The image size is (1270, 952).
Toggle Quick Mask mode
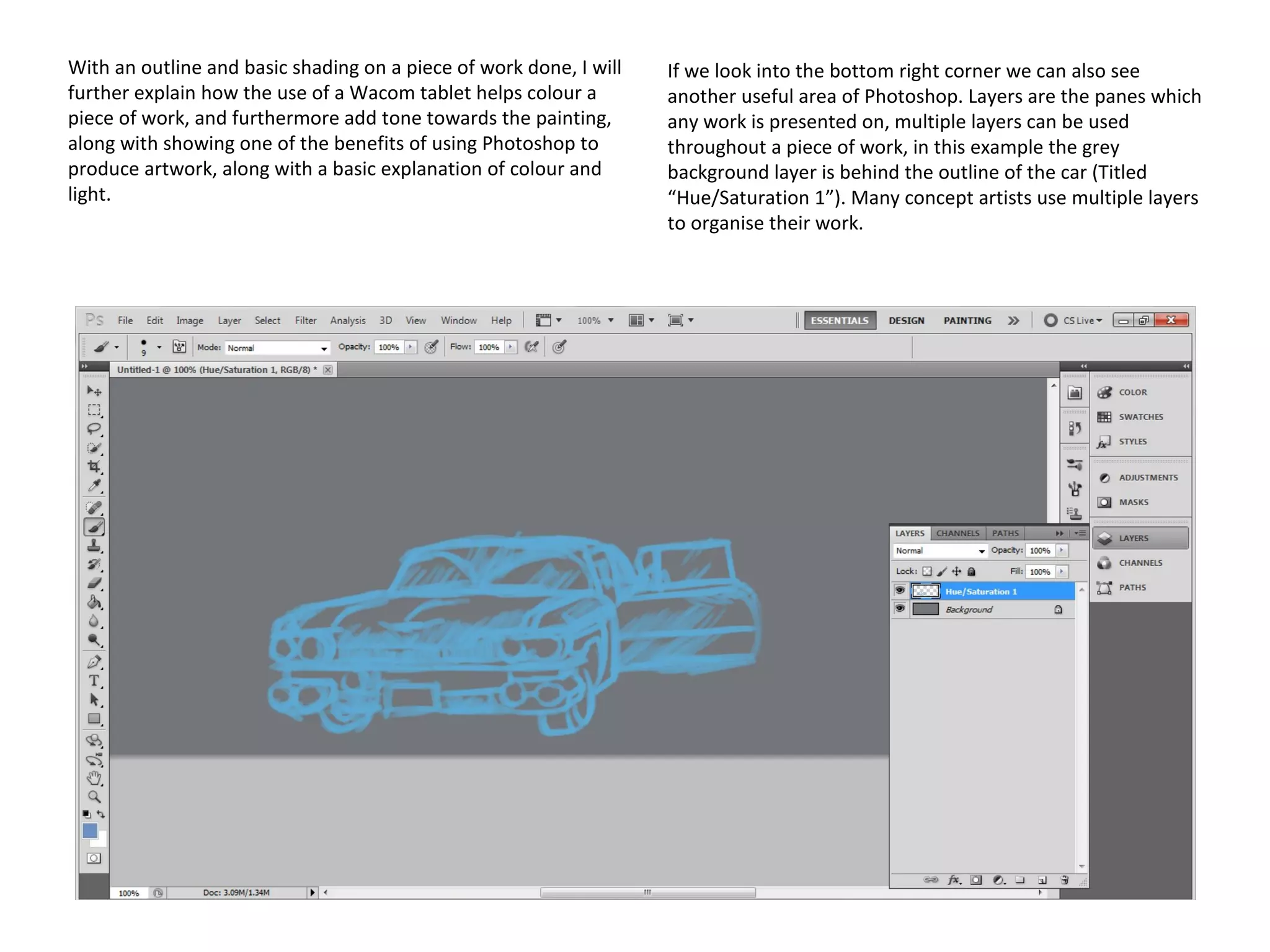click(x=94, y=858)
